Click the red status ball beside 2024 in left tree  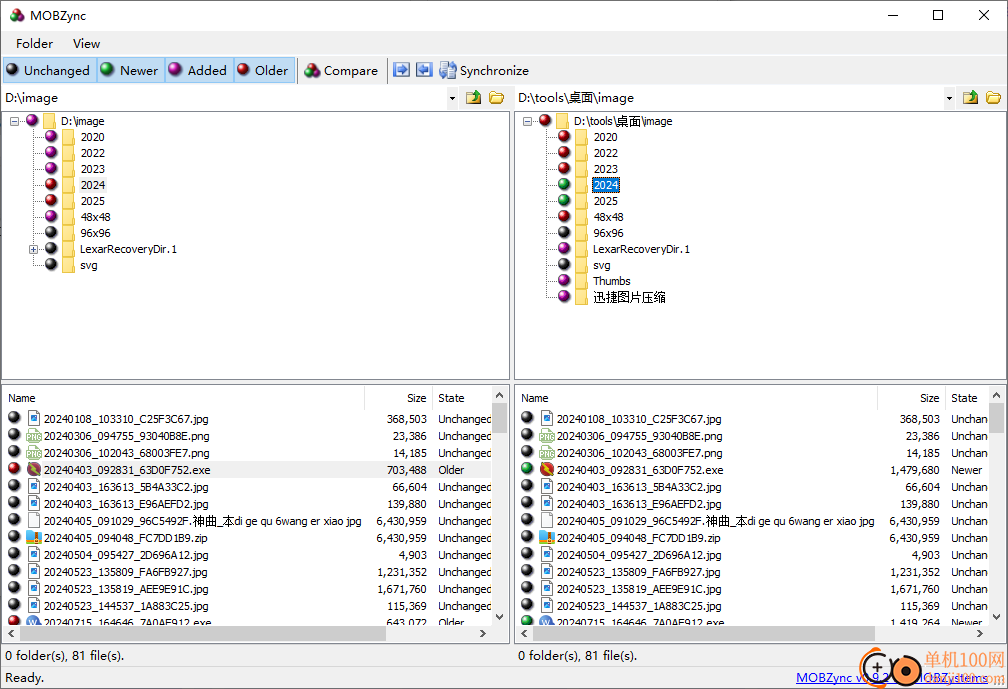51,184
